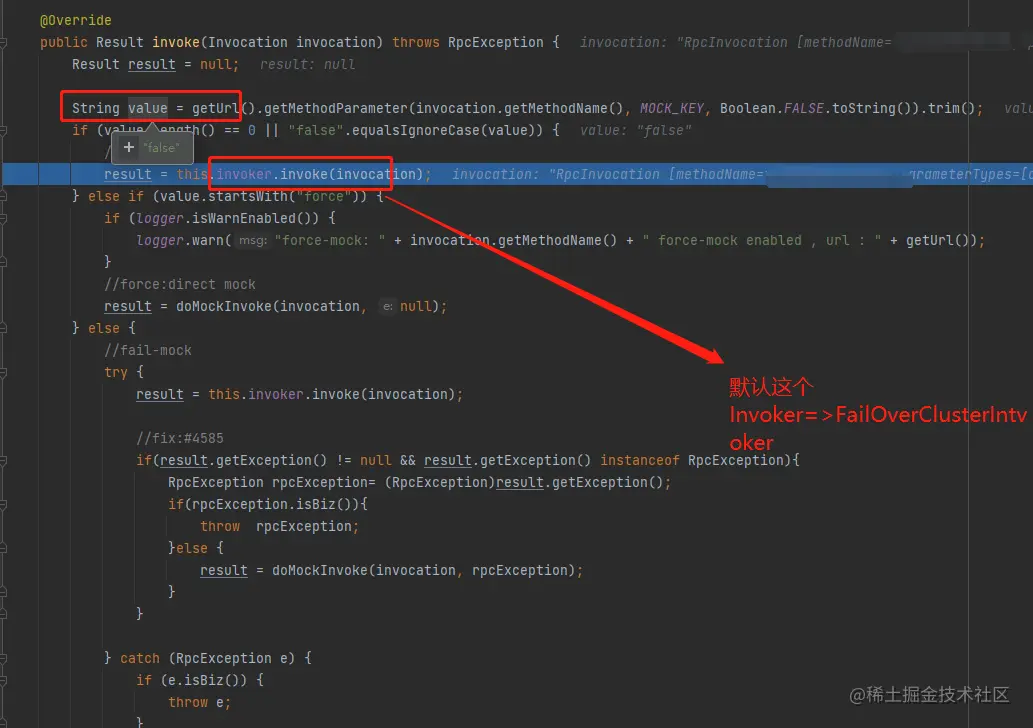Toggle the fold marker at the catch RpcException line
Screen dimensions: 1033x728
tap(3, 658)
